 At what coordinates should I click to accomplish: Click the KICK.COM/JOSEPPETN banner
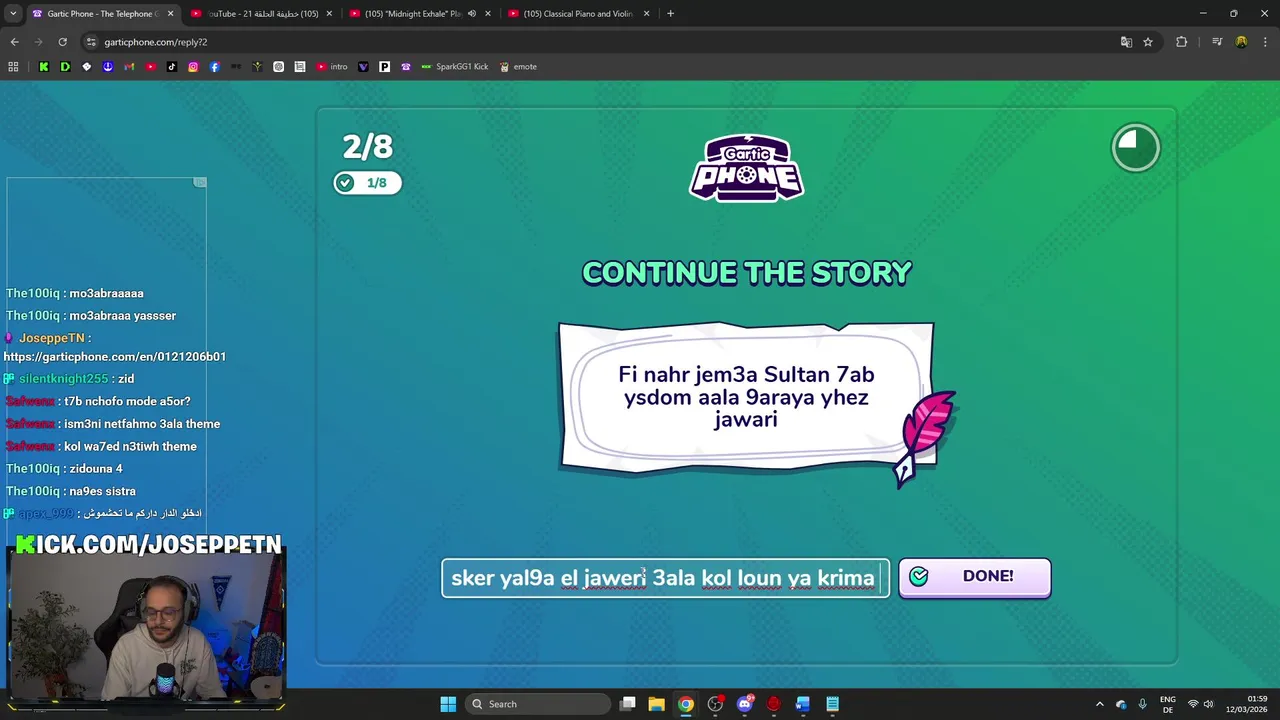click(148, 545)
